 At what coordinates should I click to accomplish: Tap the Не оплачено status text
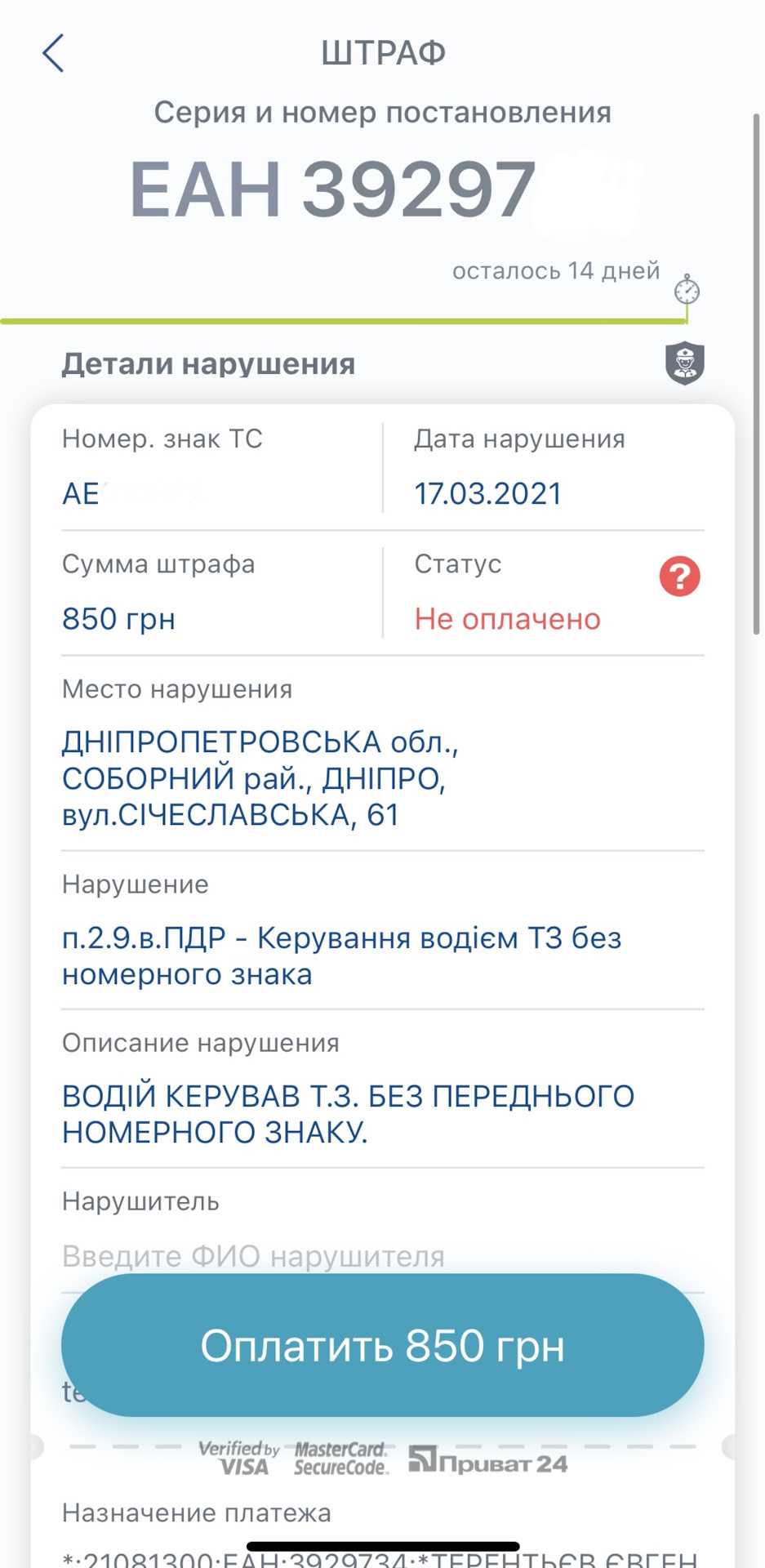point(507,619)
